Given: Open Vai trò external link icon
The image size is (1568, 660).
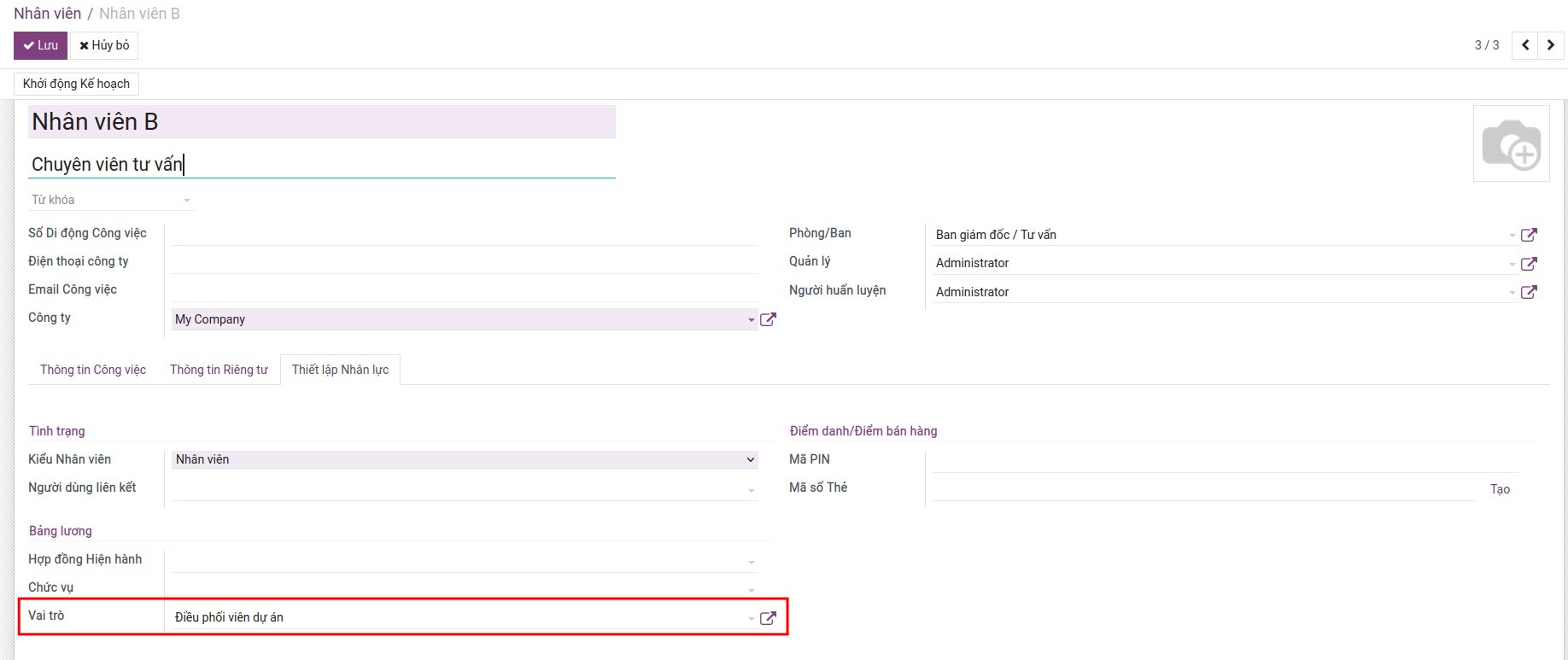Looking at the screenshot, I should point(768,618).
